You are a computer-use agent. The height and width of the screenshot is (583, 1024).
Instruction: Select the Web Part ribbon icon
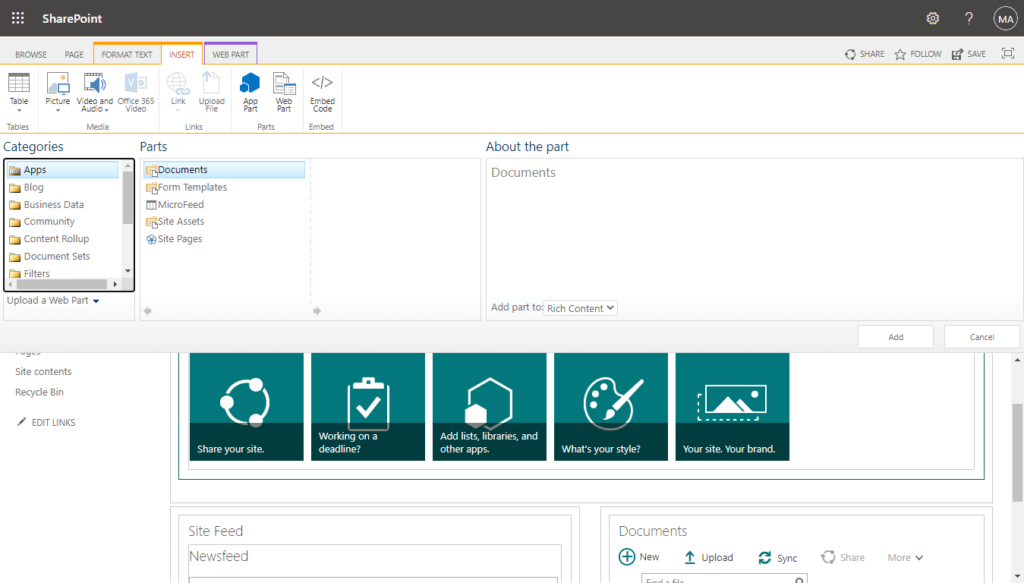click(x=283, y=91)
